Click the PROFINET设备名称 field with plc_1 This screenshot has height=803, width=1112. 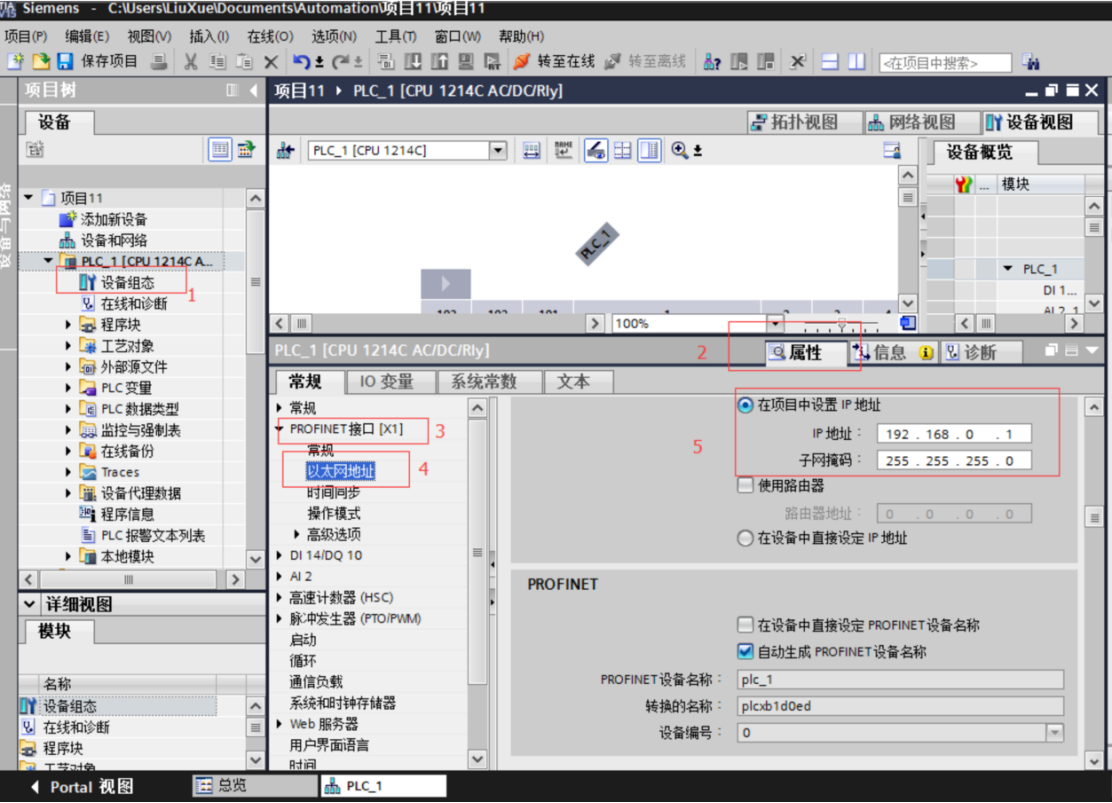coord(900,680)
